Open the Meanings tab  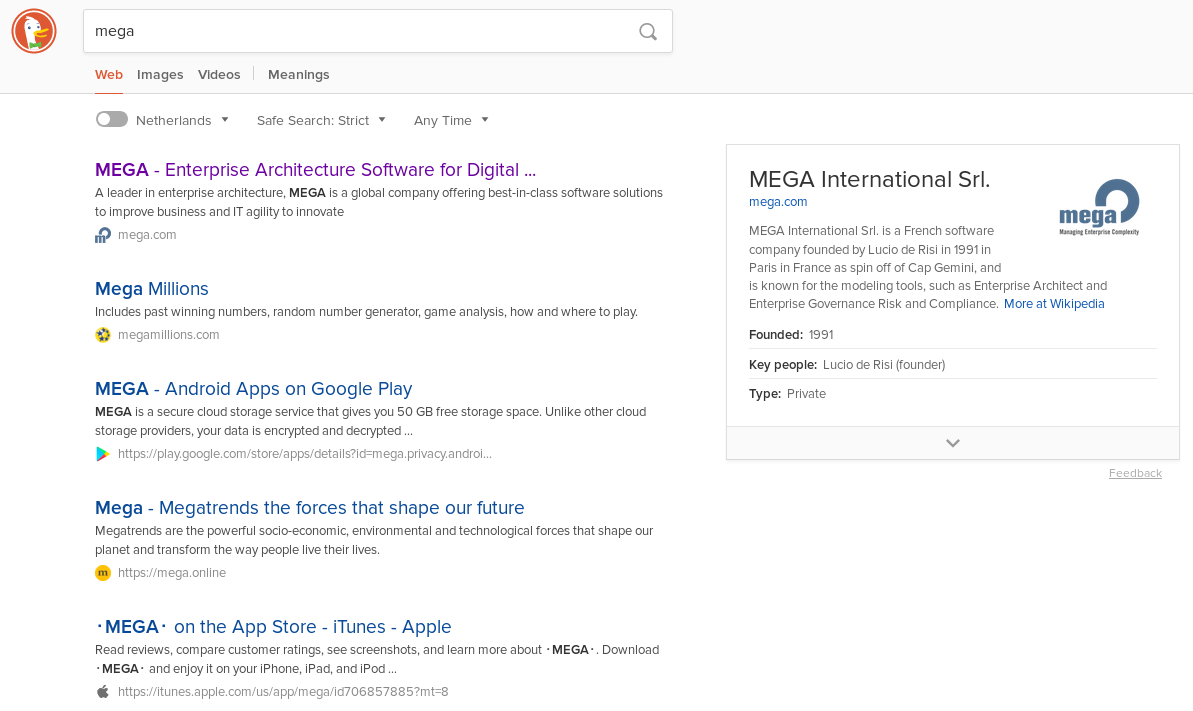tap(298, 75)
